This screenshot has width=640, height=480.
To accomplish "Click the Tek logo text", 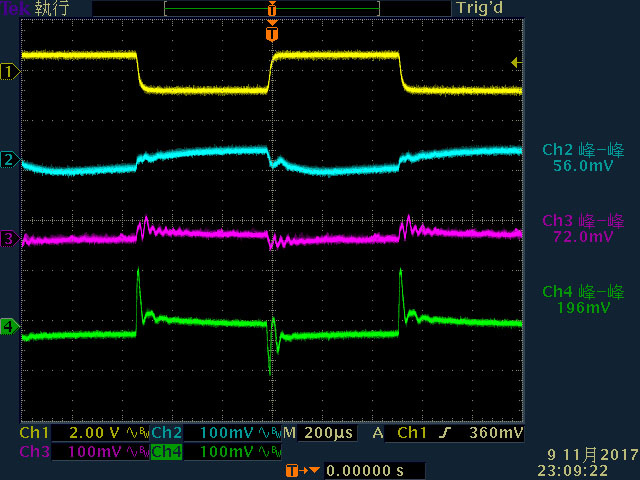I will click(16, 8).
